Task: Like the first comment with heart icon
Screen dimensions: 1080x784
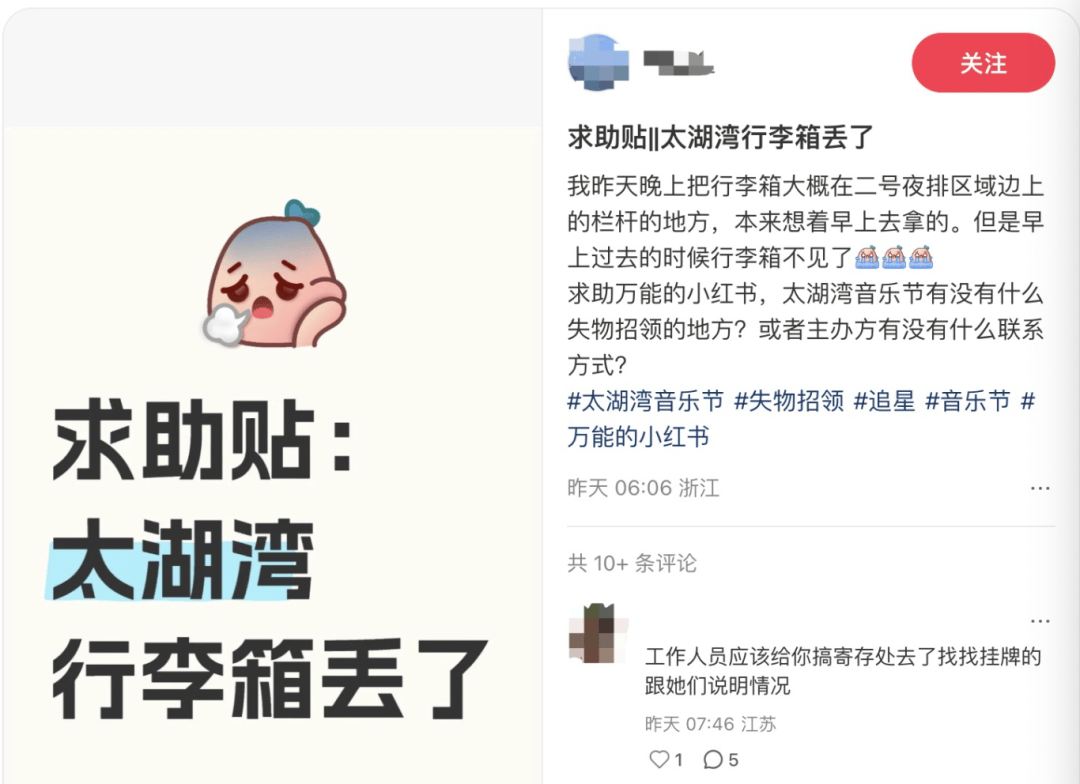Action: (659, 759)
